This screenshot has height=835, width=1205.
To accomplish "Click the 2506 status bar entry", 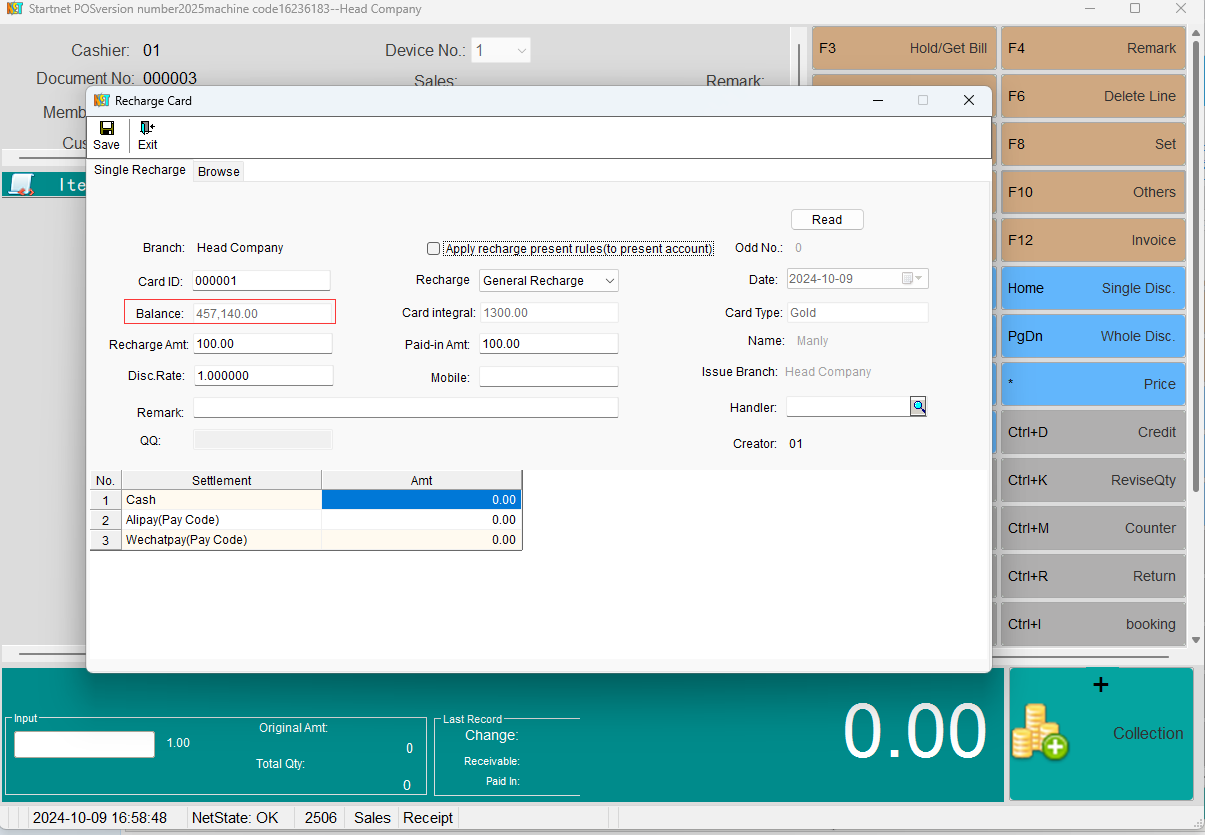I will coord(321,818).
